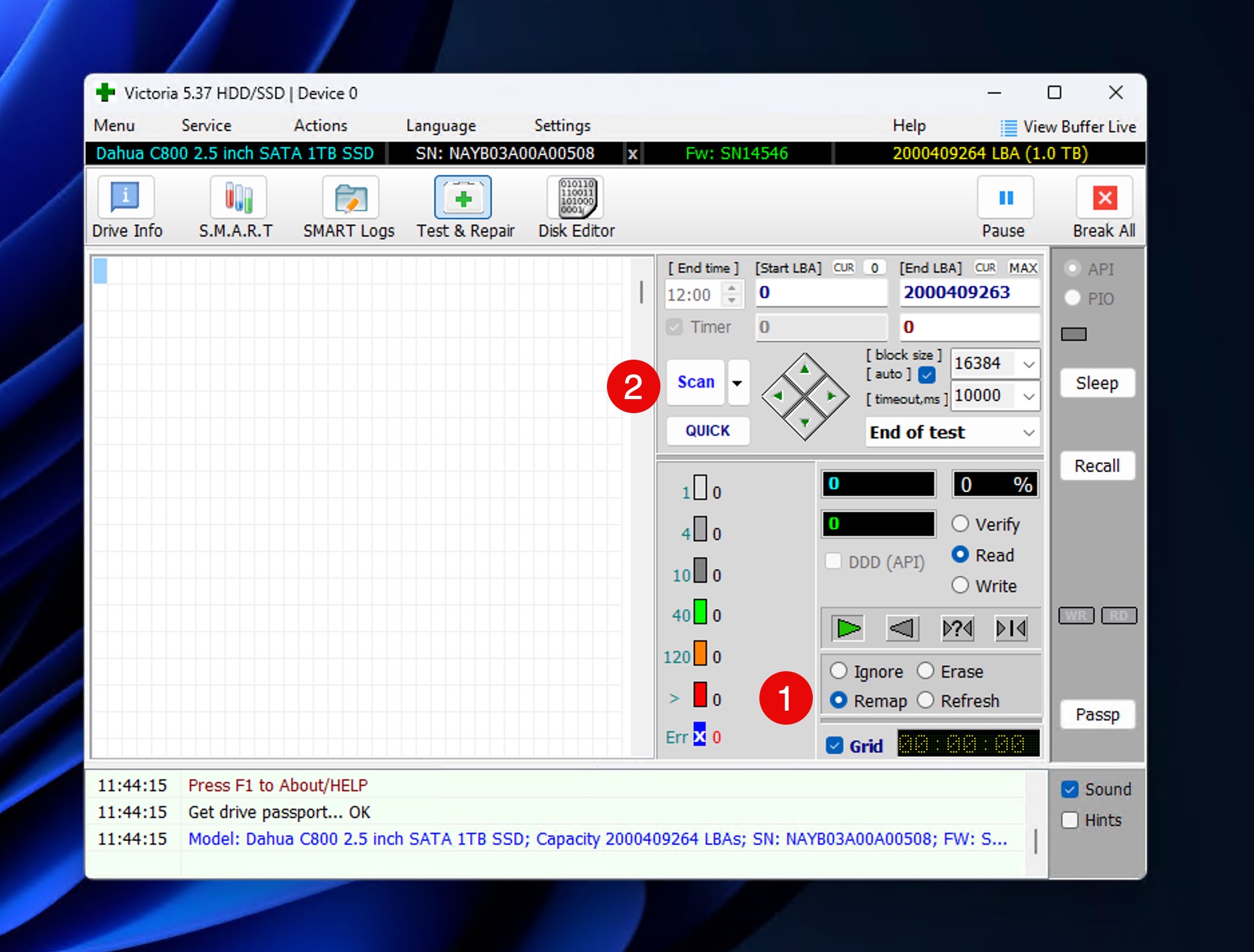Open the Scan button dropdown arrow
The width and height of the screenshot is (1254, 952).
(x=737, y=382)
